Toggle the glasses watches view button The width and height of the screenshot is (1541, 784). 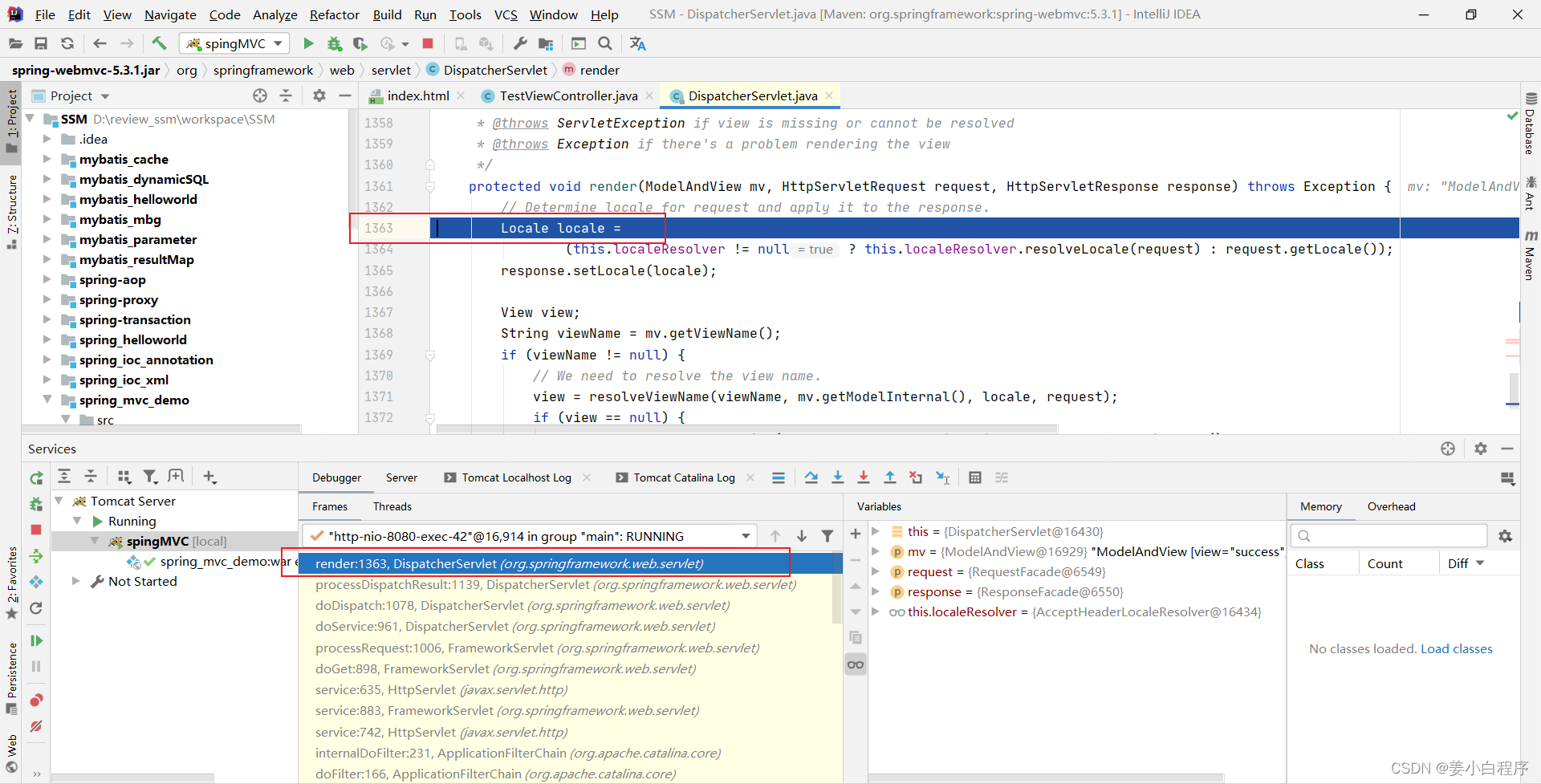tap(856, 664)
